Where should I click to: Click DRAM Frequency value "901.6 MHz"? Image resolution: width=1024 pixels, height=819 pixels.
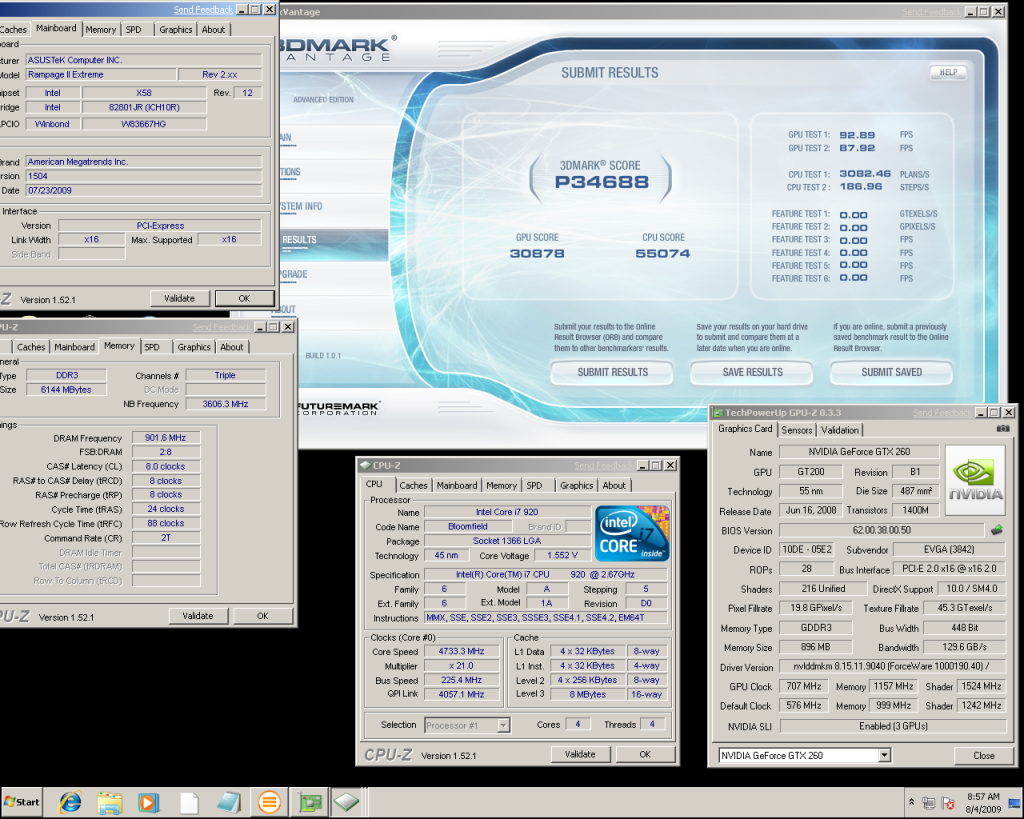coord(165,438)
